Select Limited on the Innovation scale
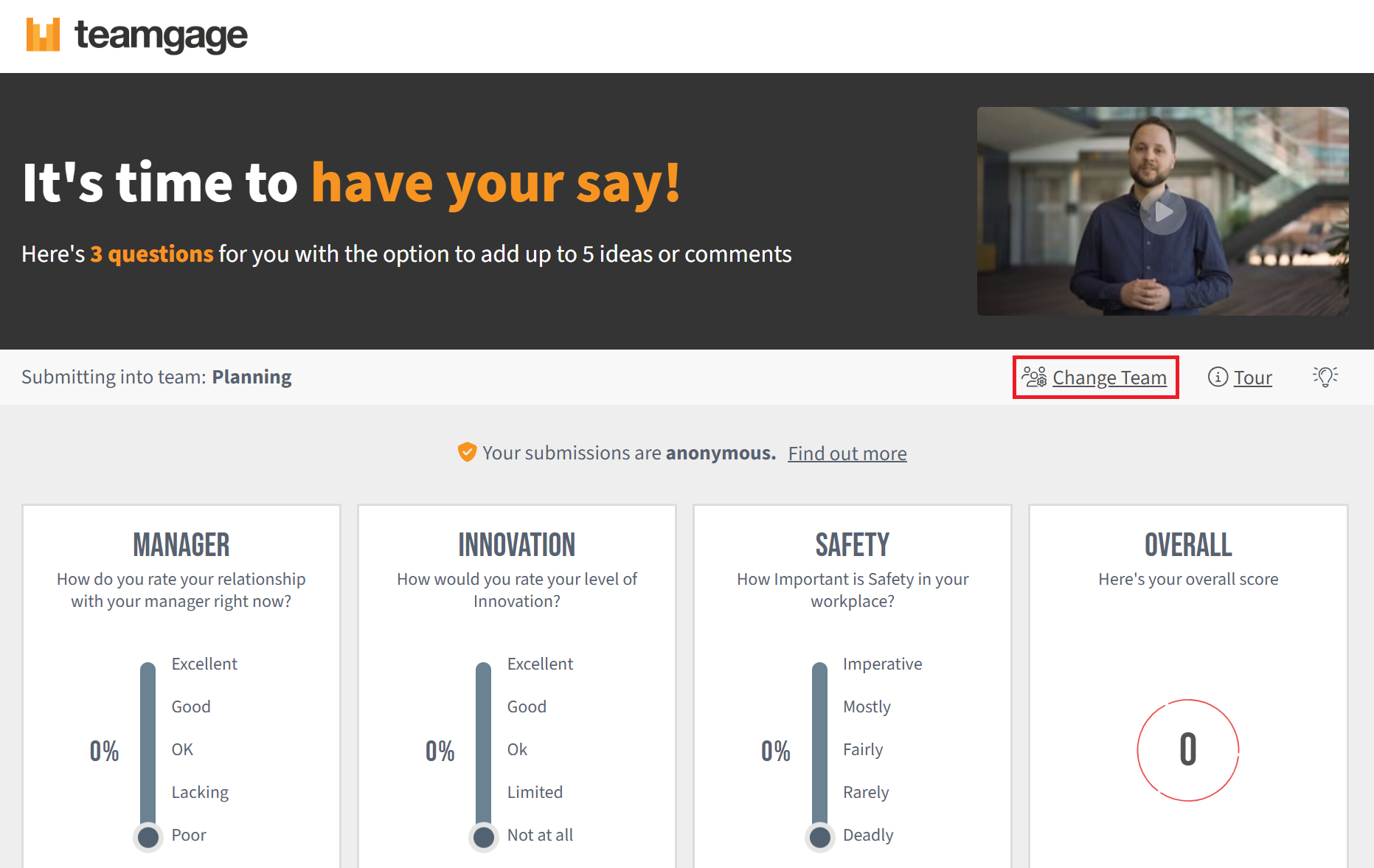The width and height of the screenshot is (1374, 868). (x=535, y=792)
